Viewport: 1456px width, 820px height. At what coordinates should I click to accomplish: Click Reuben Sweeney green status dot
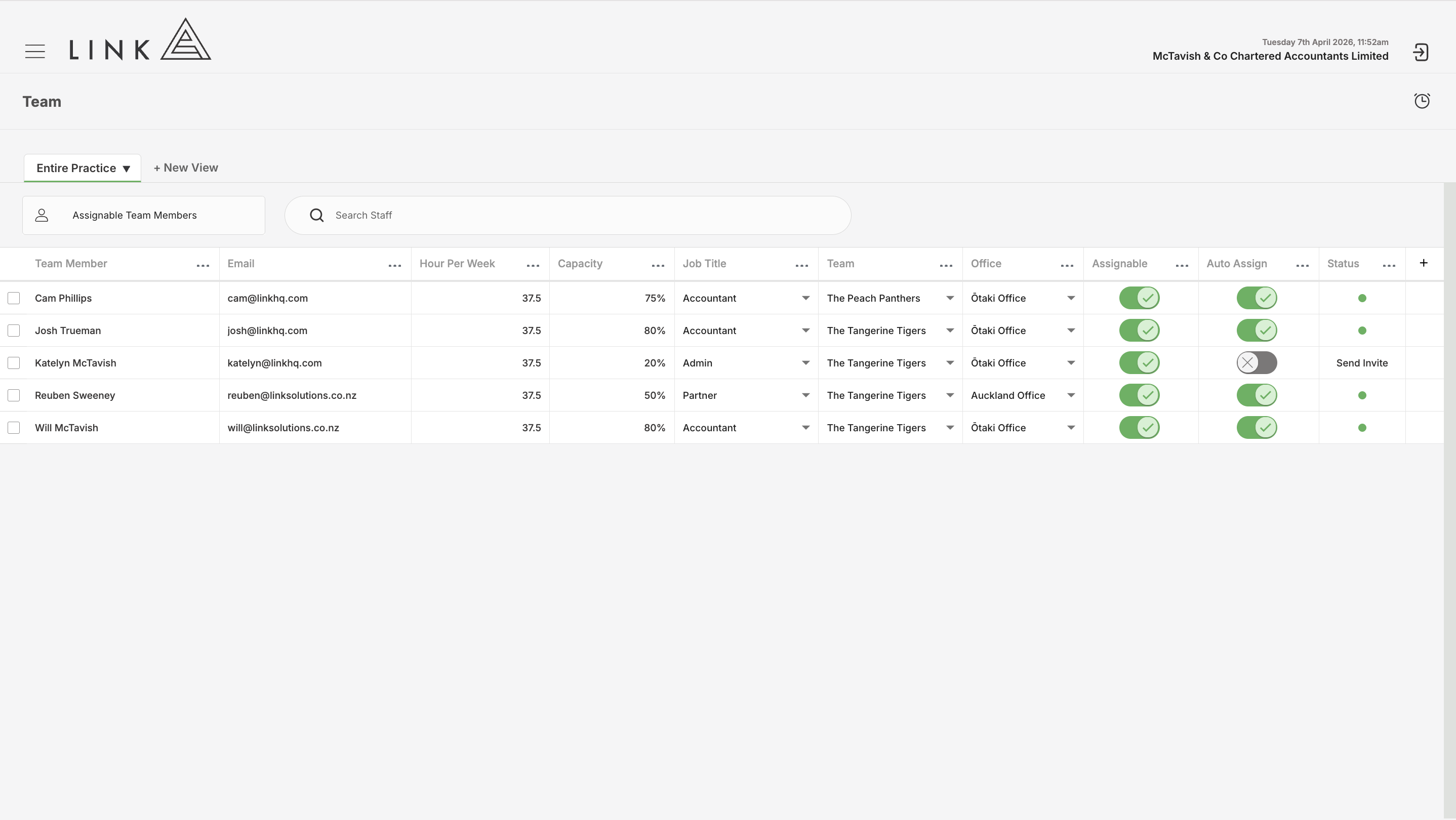point(1362,396)
